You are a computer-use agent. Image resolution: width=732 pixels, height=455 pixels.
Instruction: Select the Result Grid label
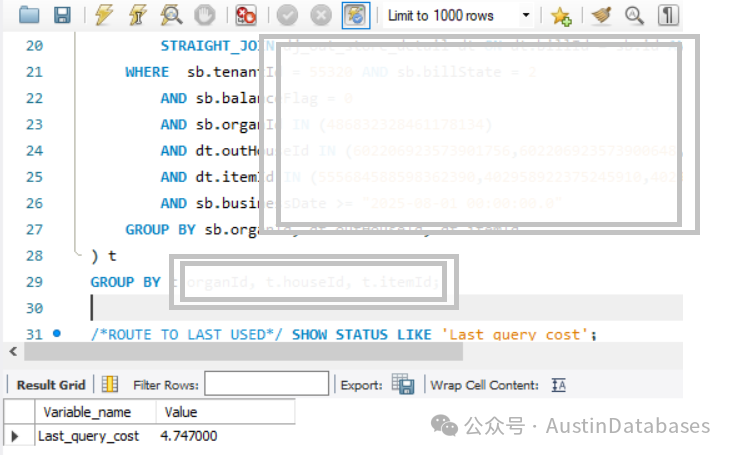click(x=51, y=385)
